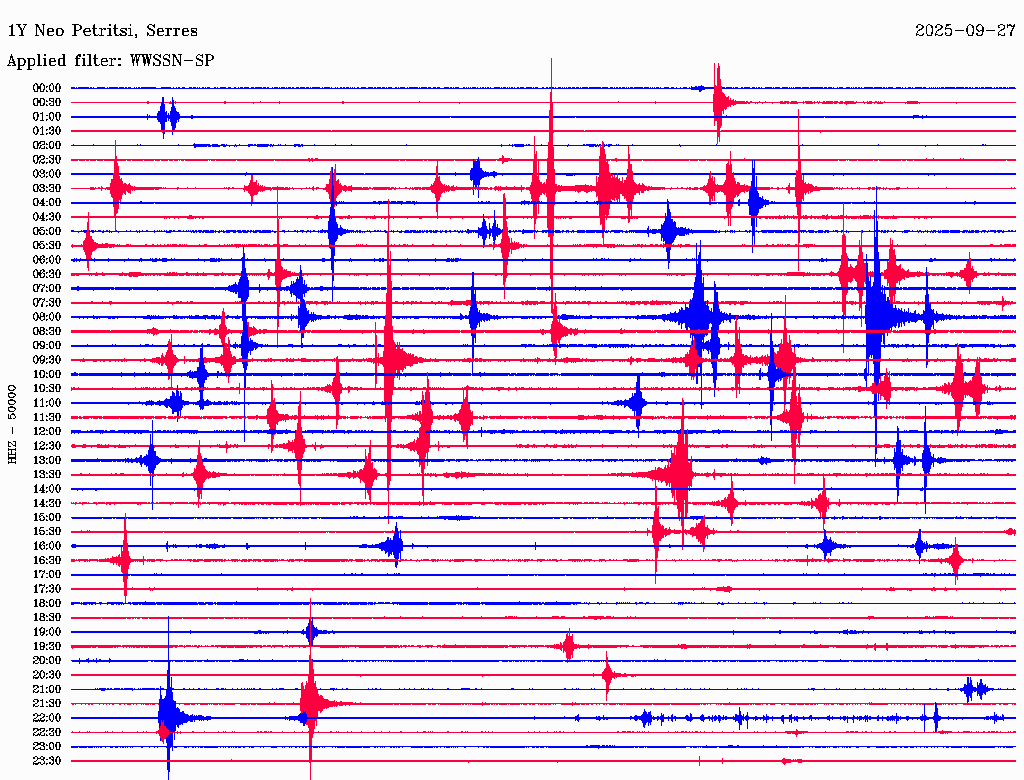
Task: Click the 00:00 time label
Action: (x=47, y=88)
